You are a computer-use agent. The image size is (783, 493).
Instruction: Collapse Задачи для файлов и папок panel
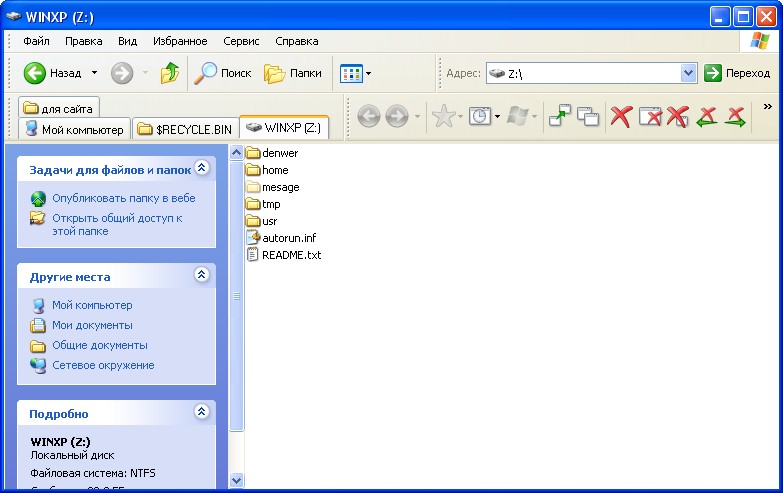click(202, 168)
